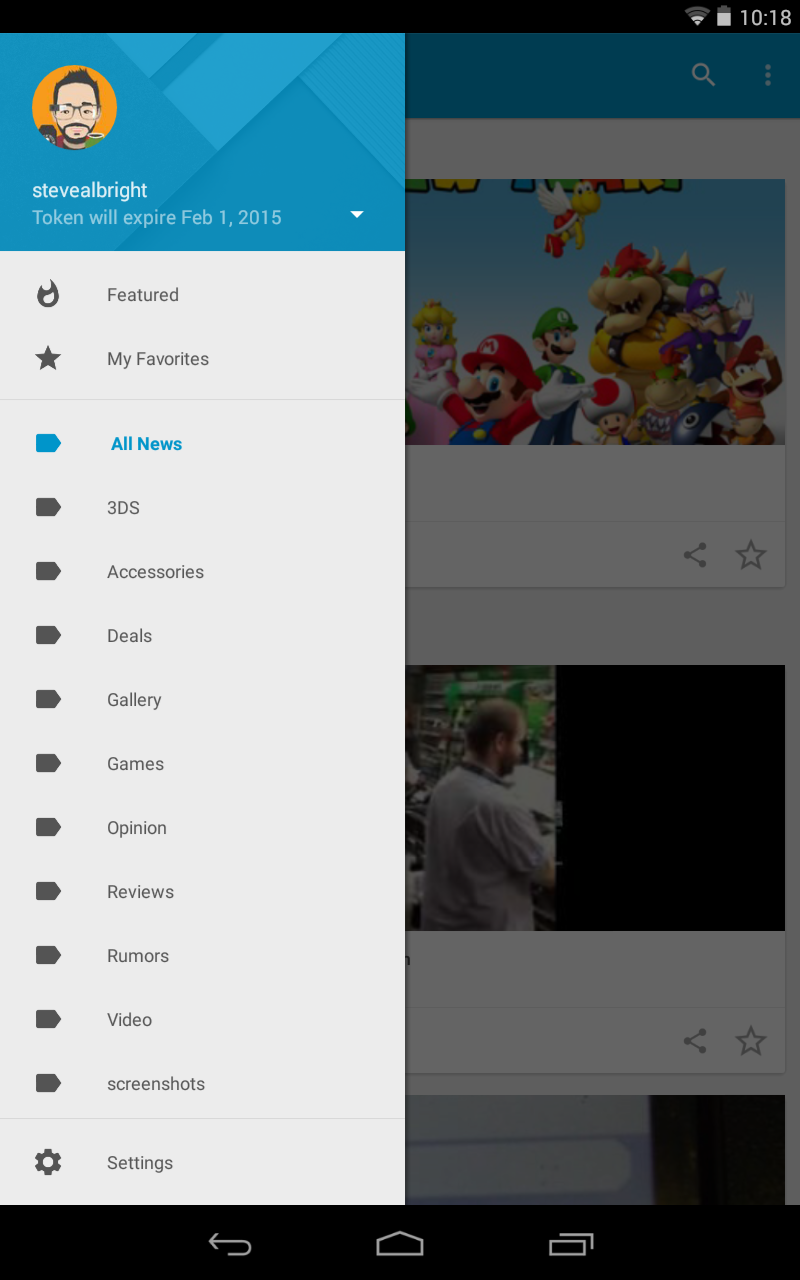Click the tag icon beside screenshots
Viewport: 800px width, 1280px height.
point(48,1083)
